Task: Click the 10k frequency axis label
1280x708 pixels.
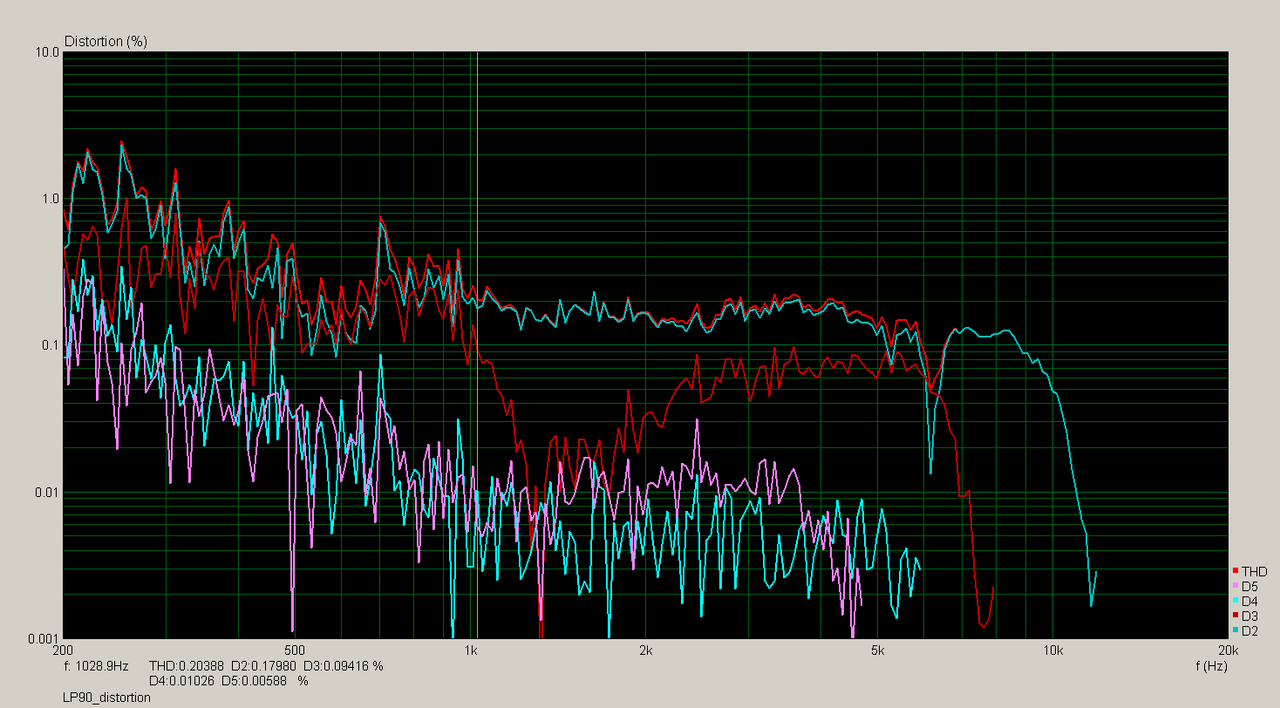Action: point(1052,650)
